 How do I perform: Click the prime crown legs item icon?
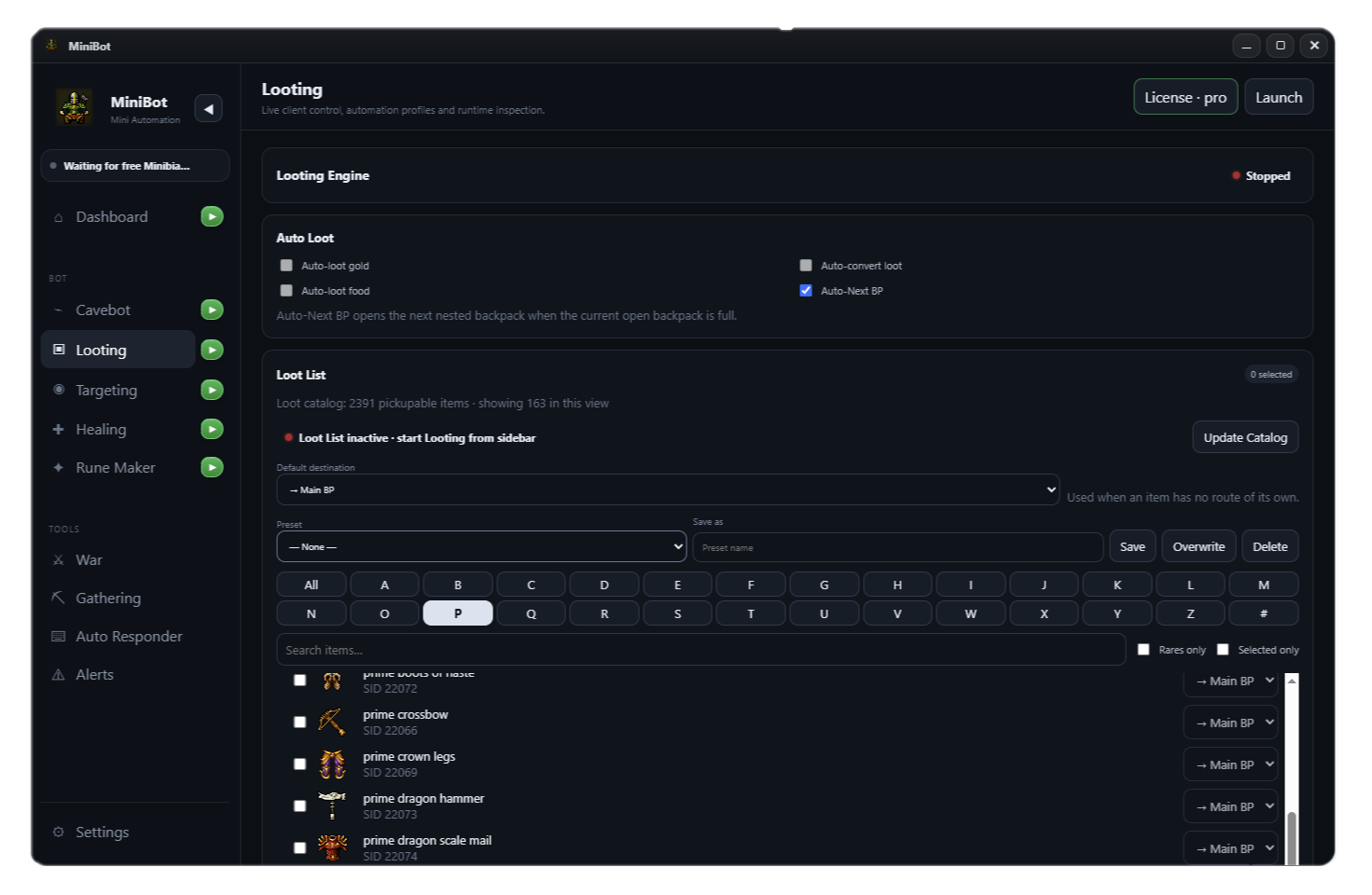(332, 764)
